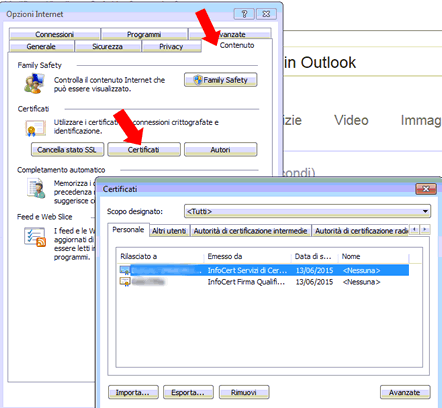Click the Esporta... button
The image size is (442, 408).
click(188, 392)
